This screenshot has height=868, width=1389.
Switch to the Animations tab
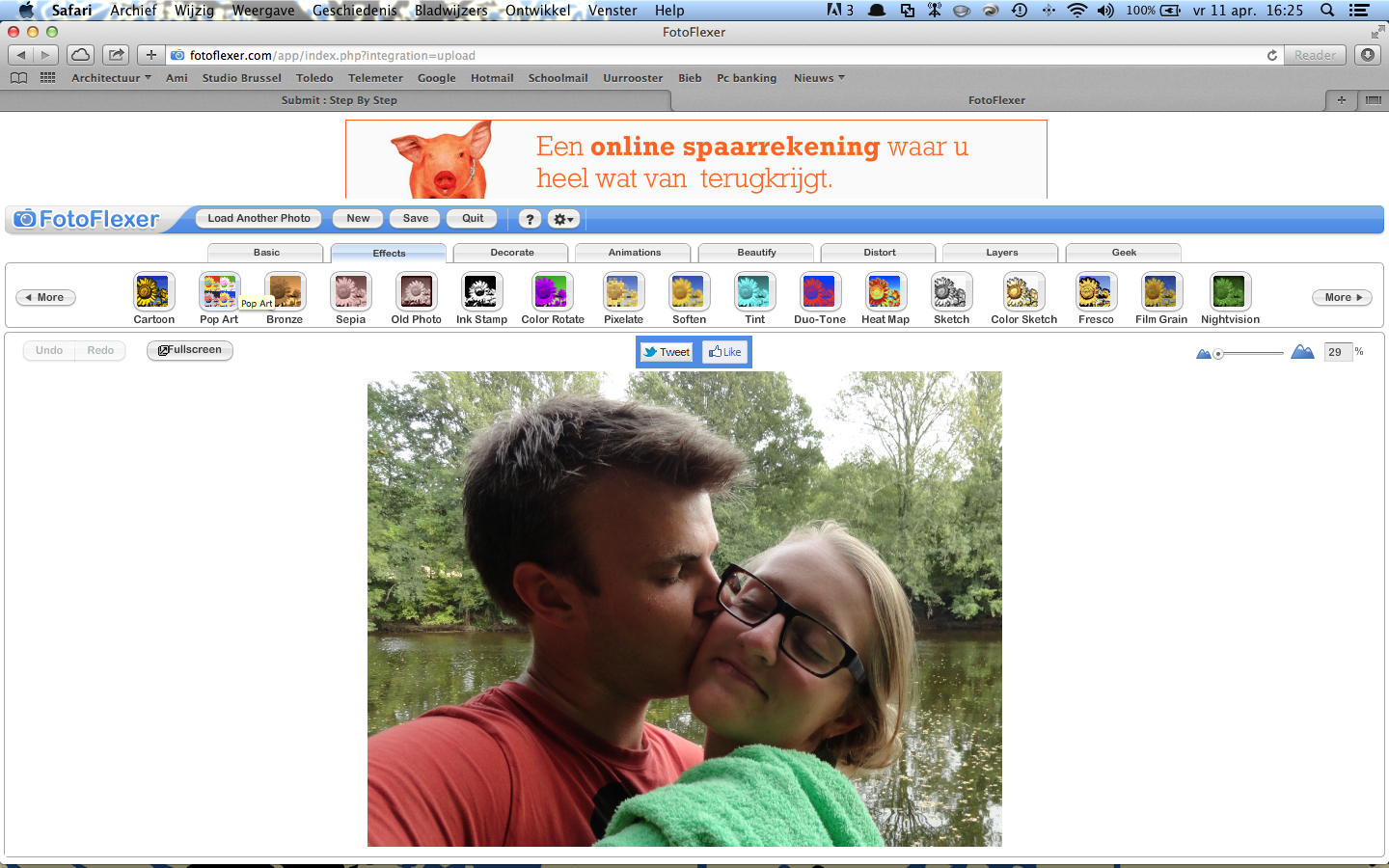(x=635, y=253)
